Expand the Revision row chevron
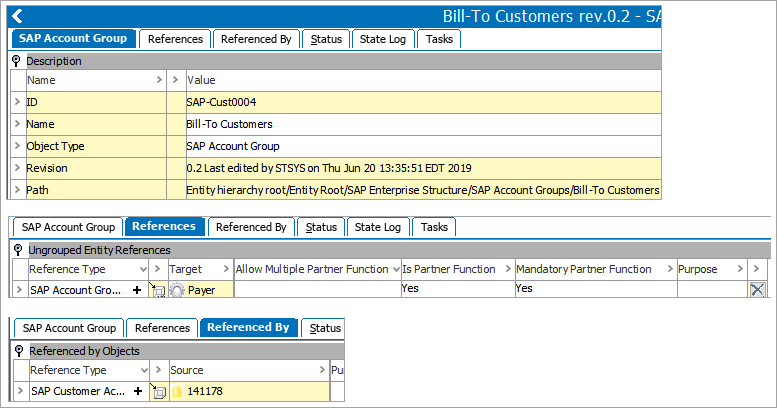The width and height of the screenshot is (777, 408). (17, 168)
